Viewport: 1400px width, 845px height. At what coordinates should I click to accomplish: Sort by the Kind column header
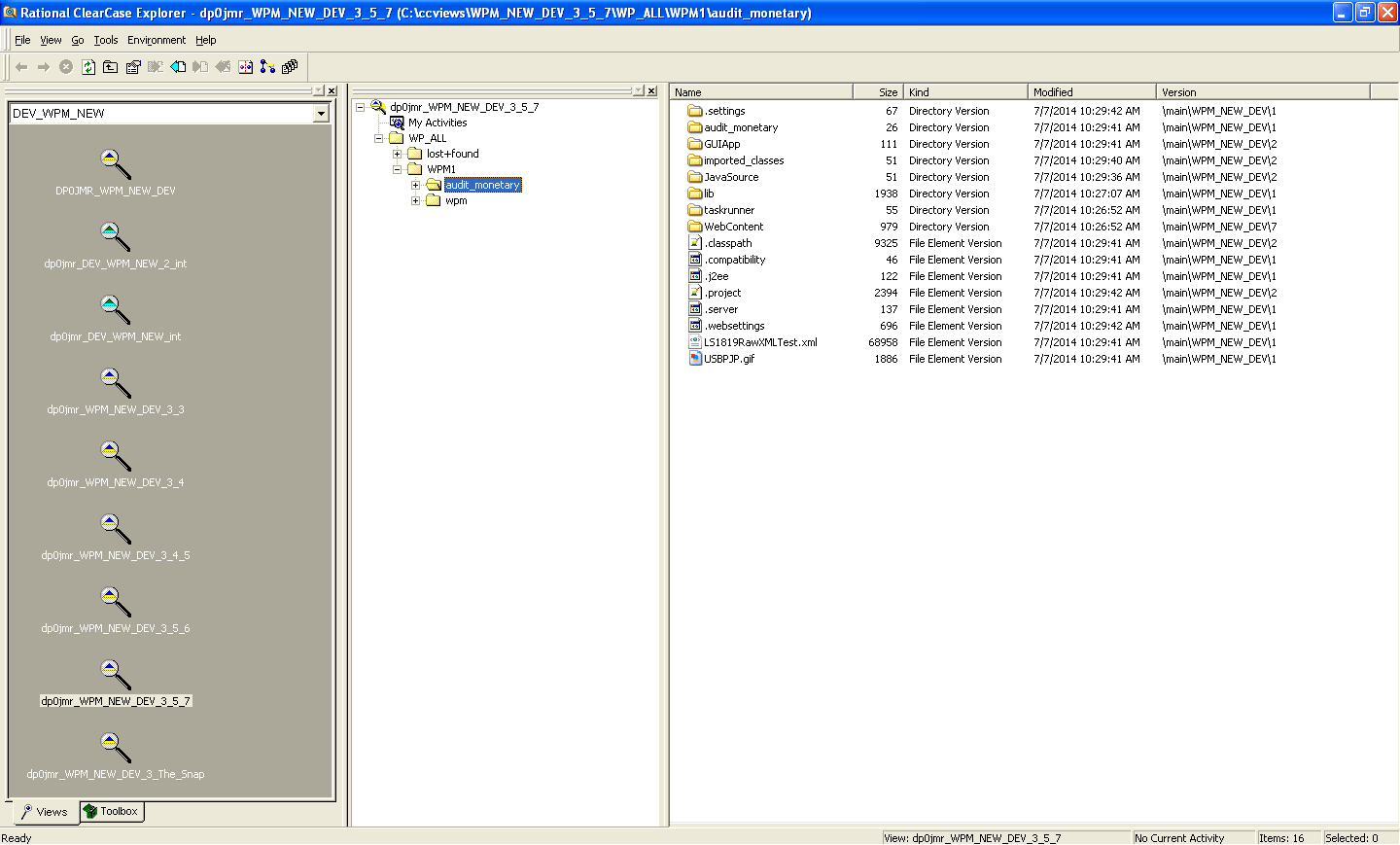(965, 92)
